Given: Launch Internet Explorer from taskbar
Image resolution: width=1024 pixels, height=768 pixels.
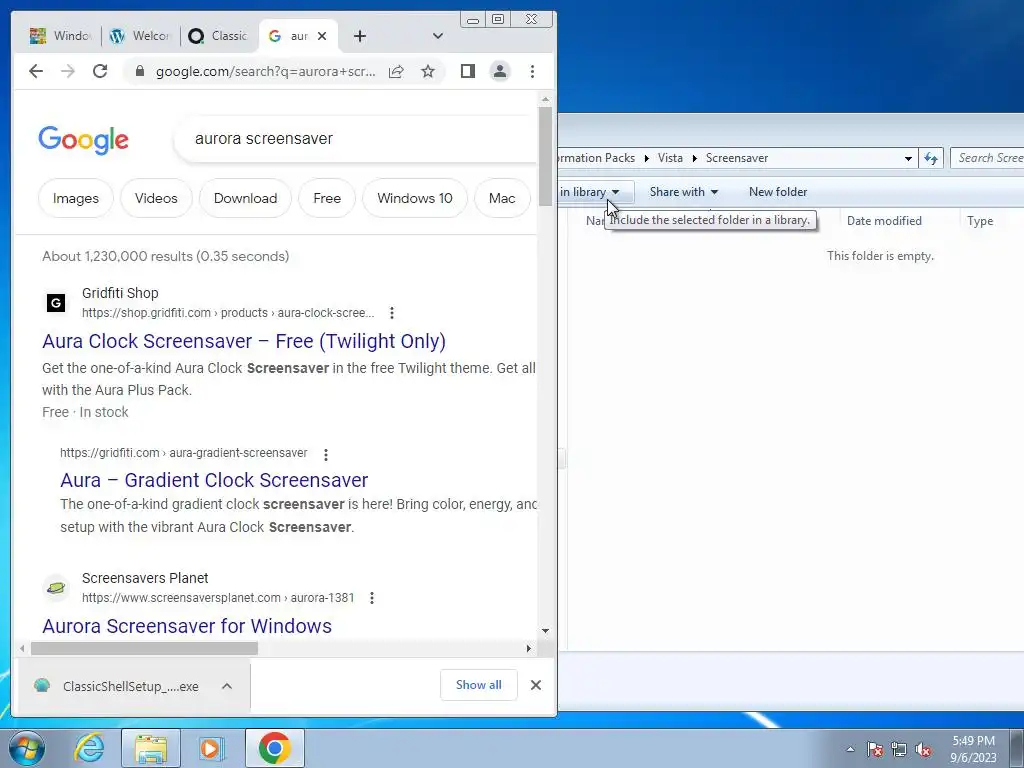Looking at the screenshot, I should [89, 748].
